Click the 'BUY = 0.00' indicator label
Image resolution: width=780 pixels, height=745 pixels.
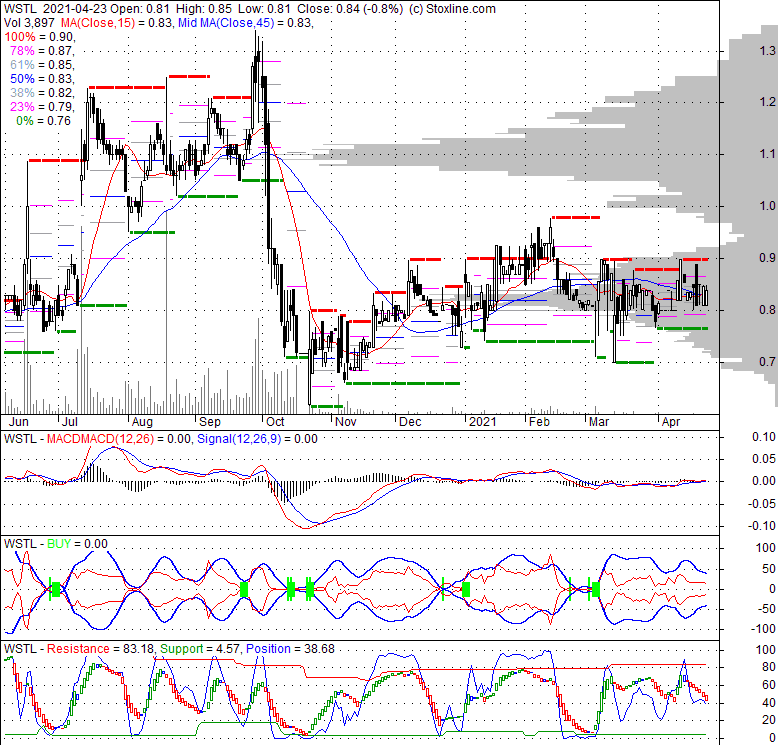point(77,544)
